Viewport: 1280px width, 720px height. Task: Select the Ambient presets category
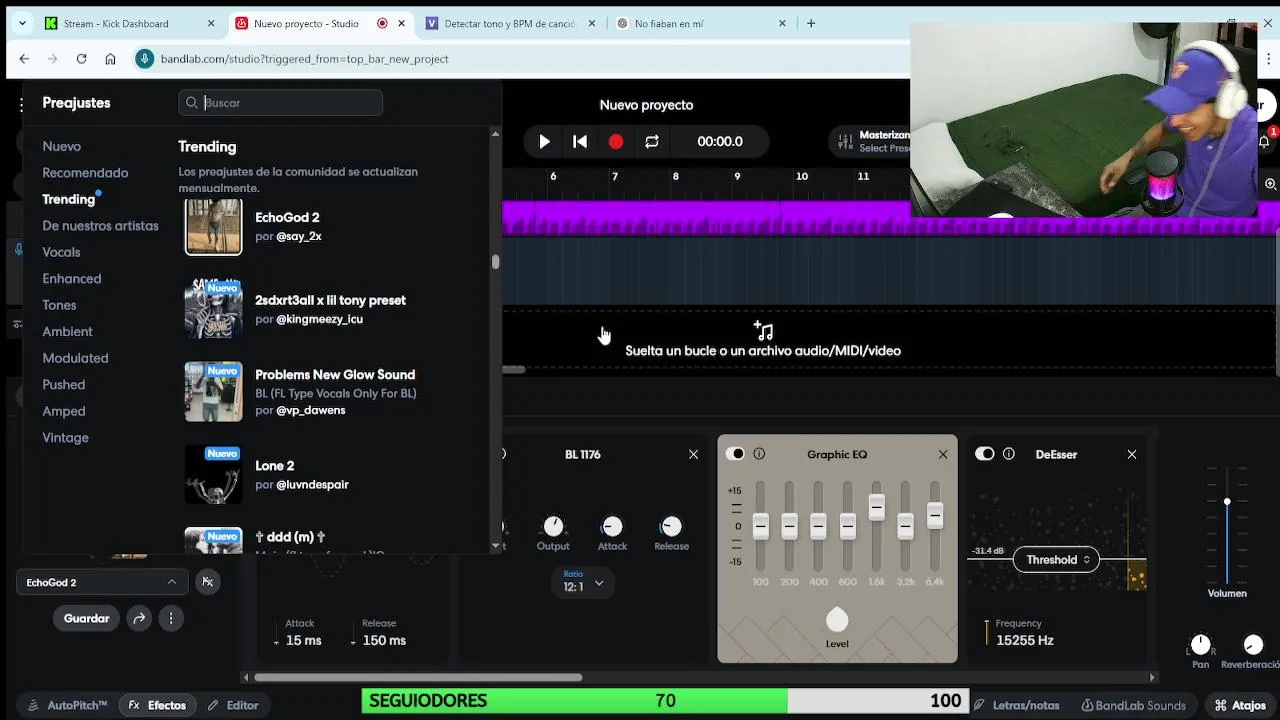click(x=67, y=332)
